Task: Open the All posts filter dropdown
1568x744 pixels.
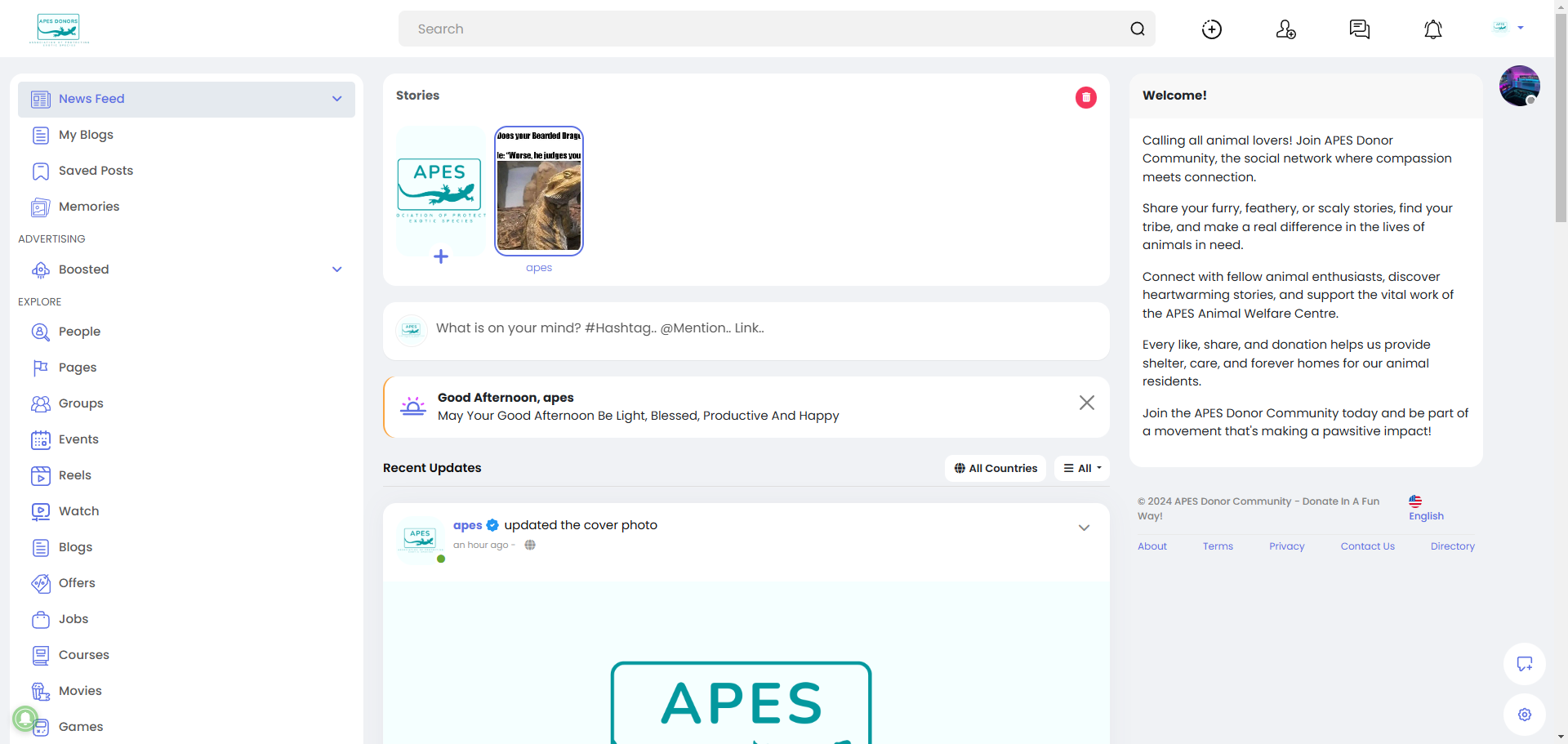Action: [1082, 468]
